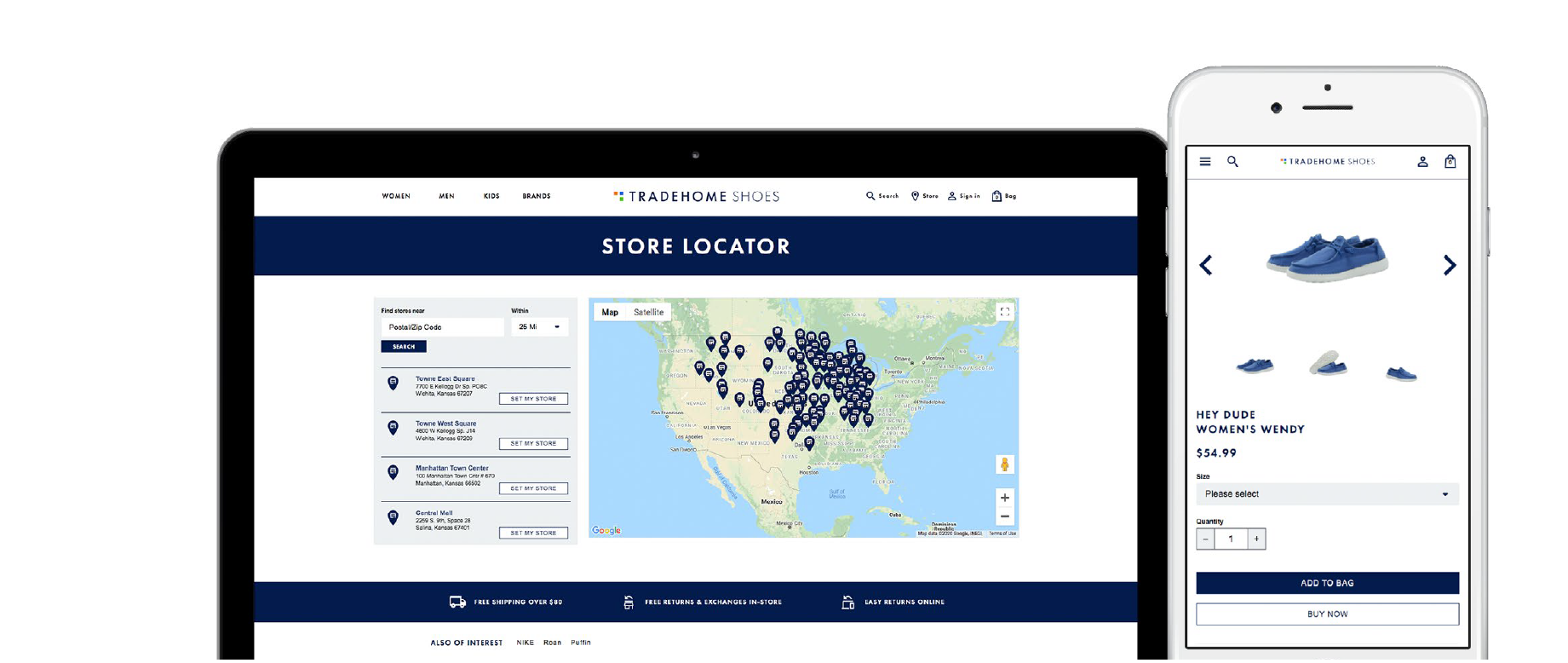Switch the map to Satellite view
This screenshot has height=663, width=1568.
point(648,312)
